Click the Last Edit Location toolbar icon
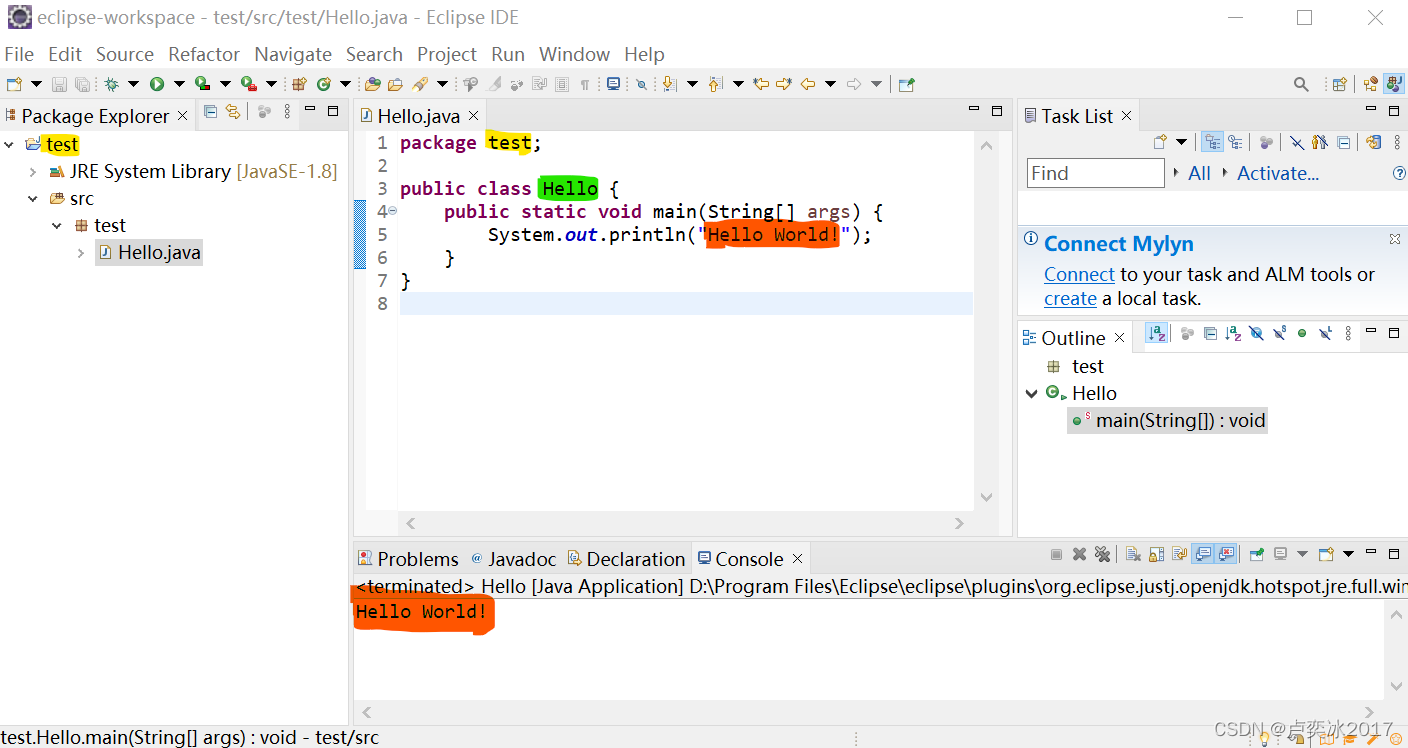Image resolution: width=1408 pixels, height=748 pixels. tap(761, 84)
